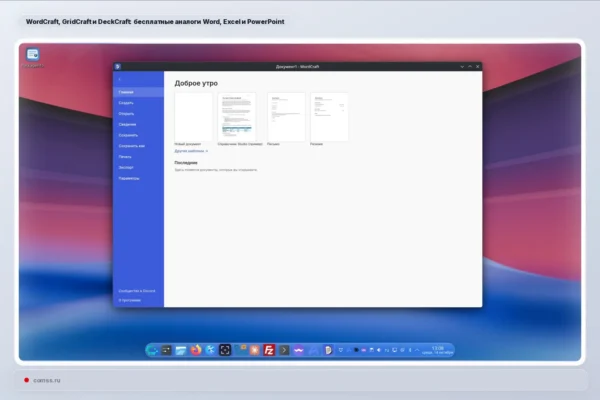
Task: Open the Справочник Studio template thumbnail
Action: point(237,117)
